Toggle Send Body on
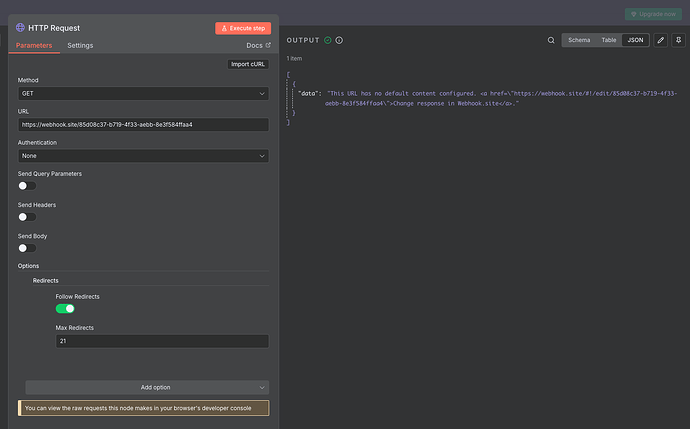This screenshot has width=690, height=429. 27,247
